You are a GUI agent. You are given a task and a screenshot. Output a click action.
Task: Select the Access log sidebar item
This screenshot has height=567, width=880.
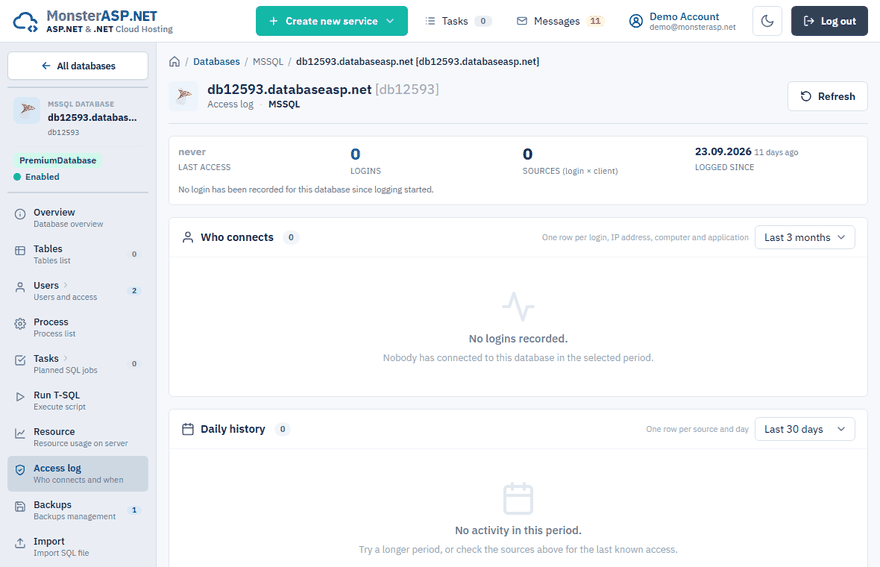coord(78,473)
